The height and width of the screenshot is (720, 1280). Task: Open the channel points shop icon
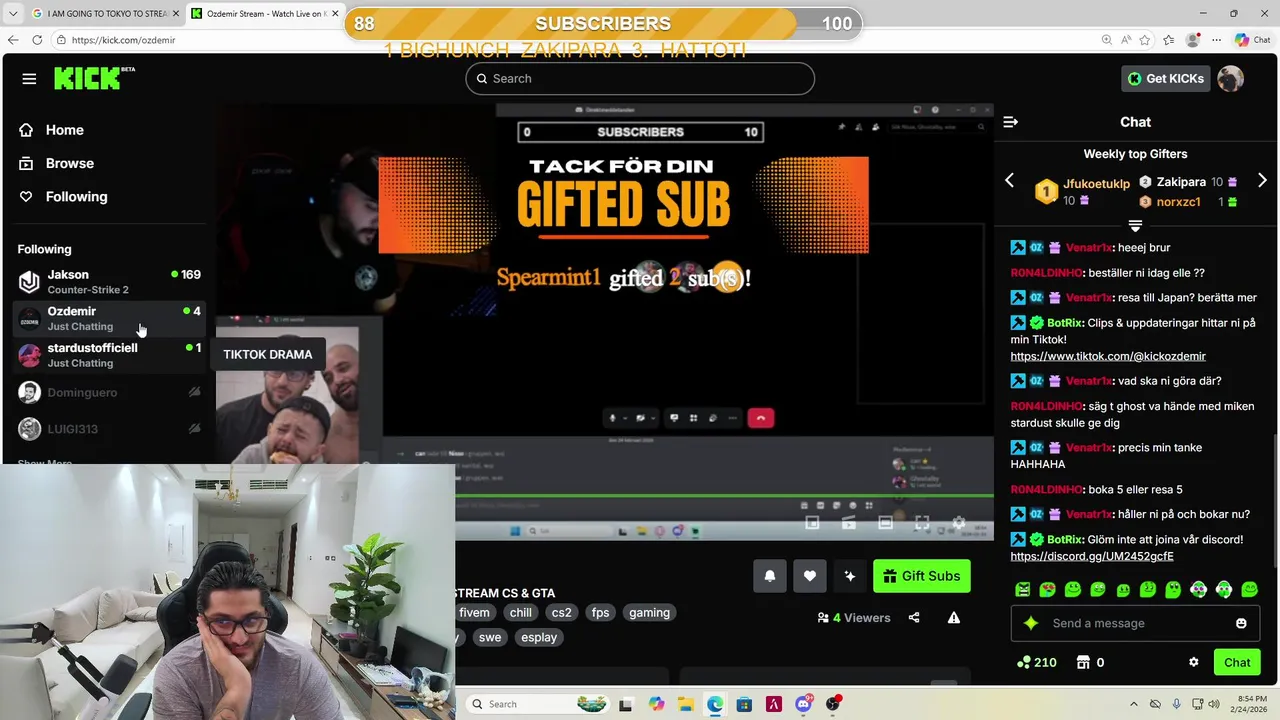click(1082, 662)
